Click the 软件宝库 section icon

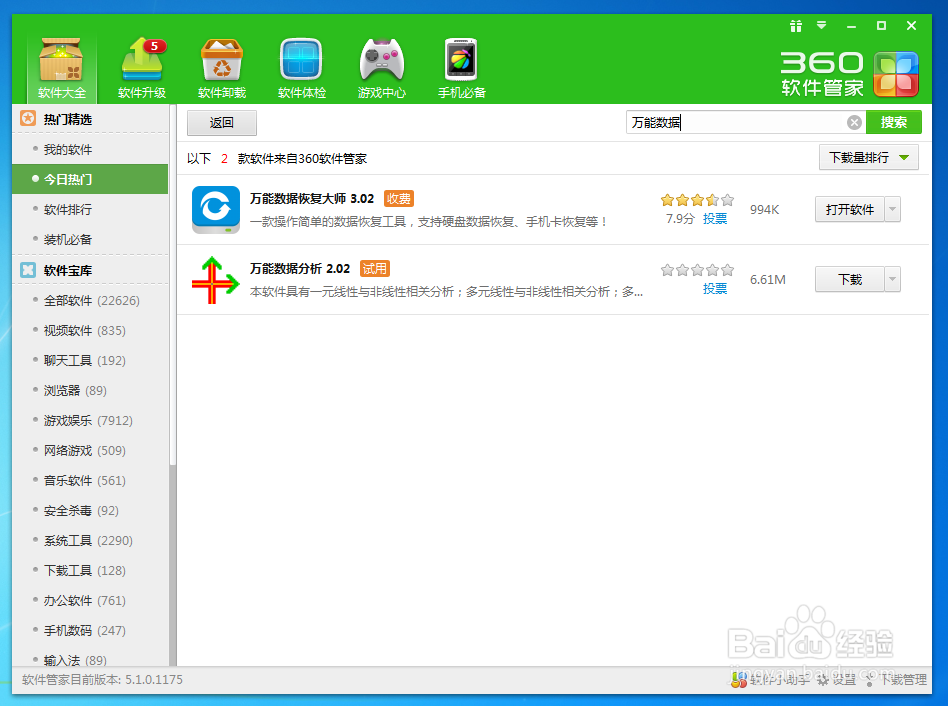click(28, 270)
